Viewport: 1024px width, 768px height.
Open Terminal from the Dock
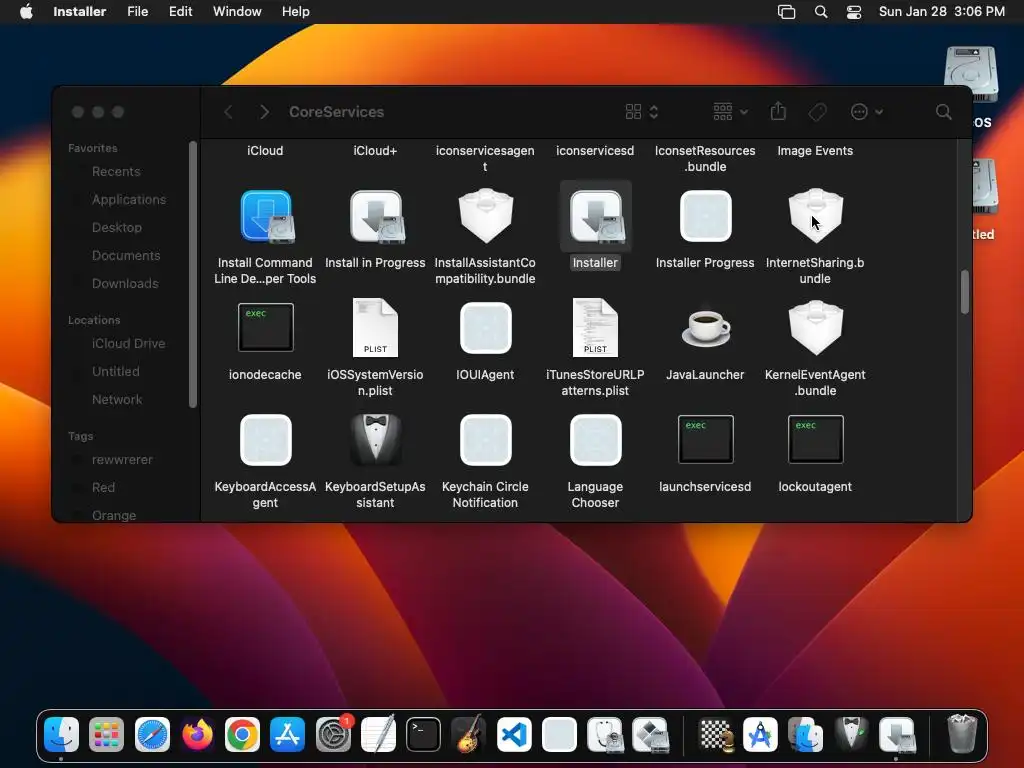(x=423, y=735)
